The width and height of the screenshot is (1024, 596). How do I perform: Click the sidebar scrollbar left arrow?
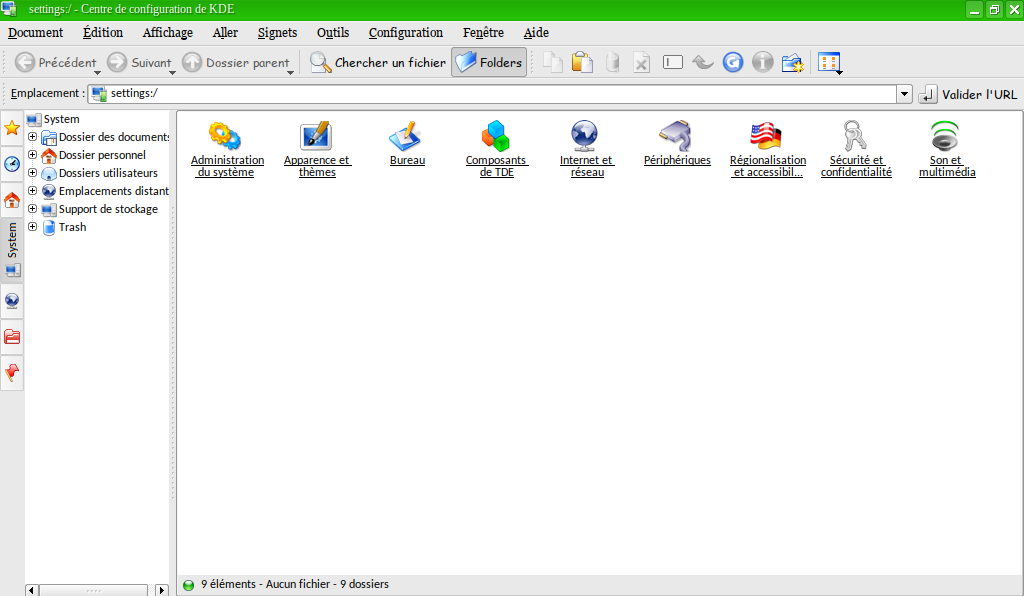click(31, 590)
